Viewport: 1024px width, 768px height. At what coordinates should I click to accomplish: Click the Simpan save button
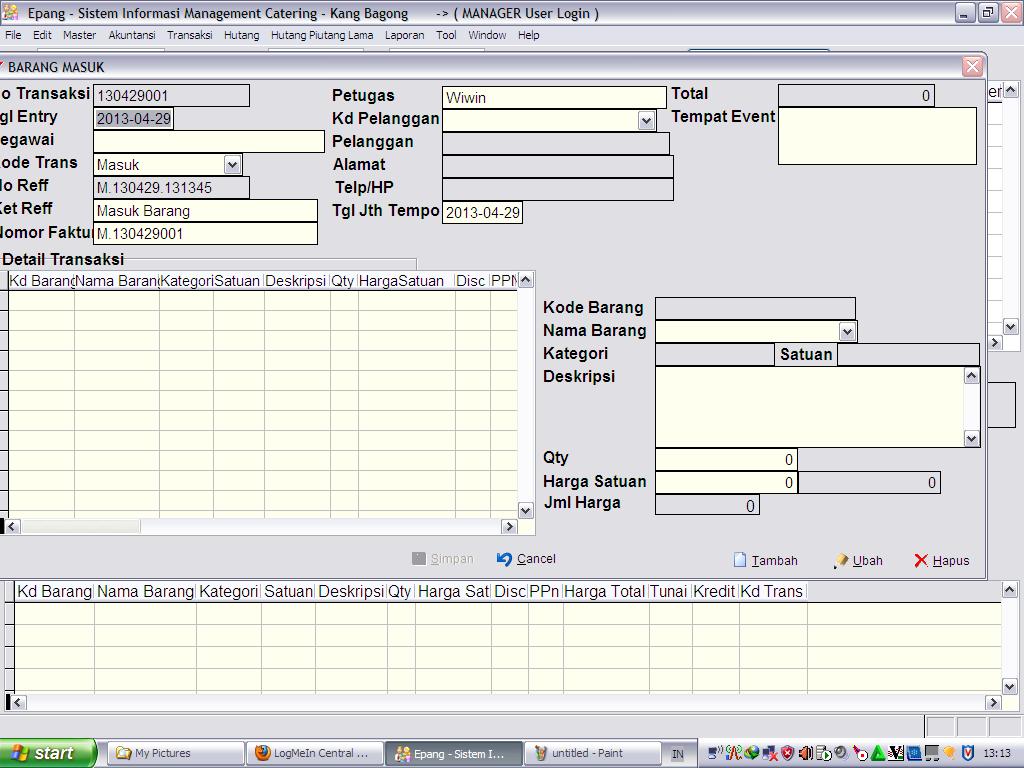(443, 559)
